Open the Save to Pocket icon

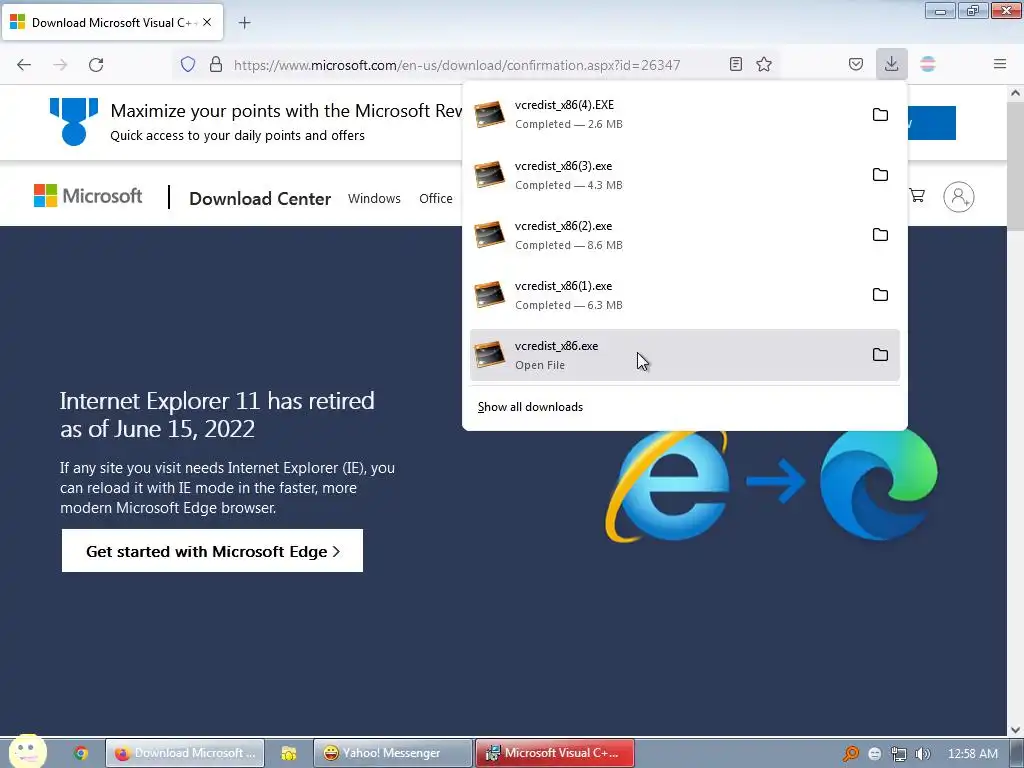pos(856,64)
